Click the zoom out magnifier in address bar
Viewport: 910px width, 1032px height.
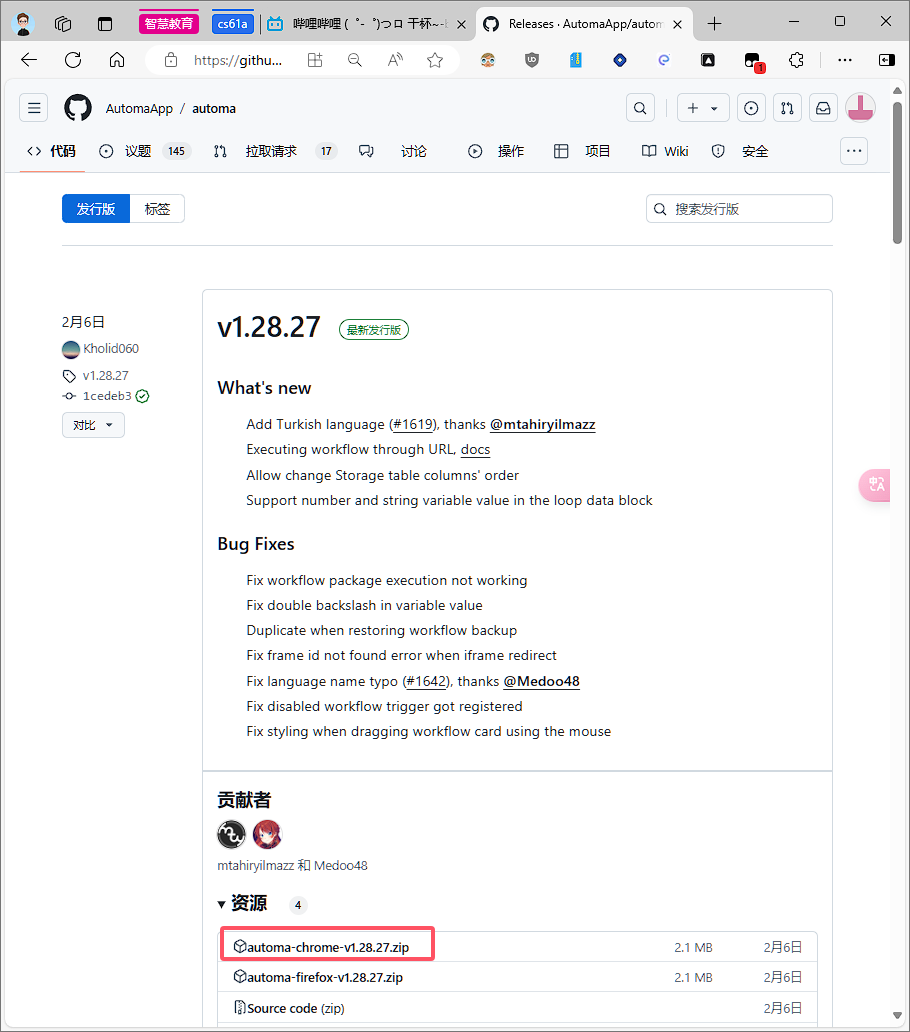pyautogui.click(x=355, y=61)
